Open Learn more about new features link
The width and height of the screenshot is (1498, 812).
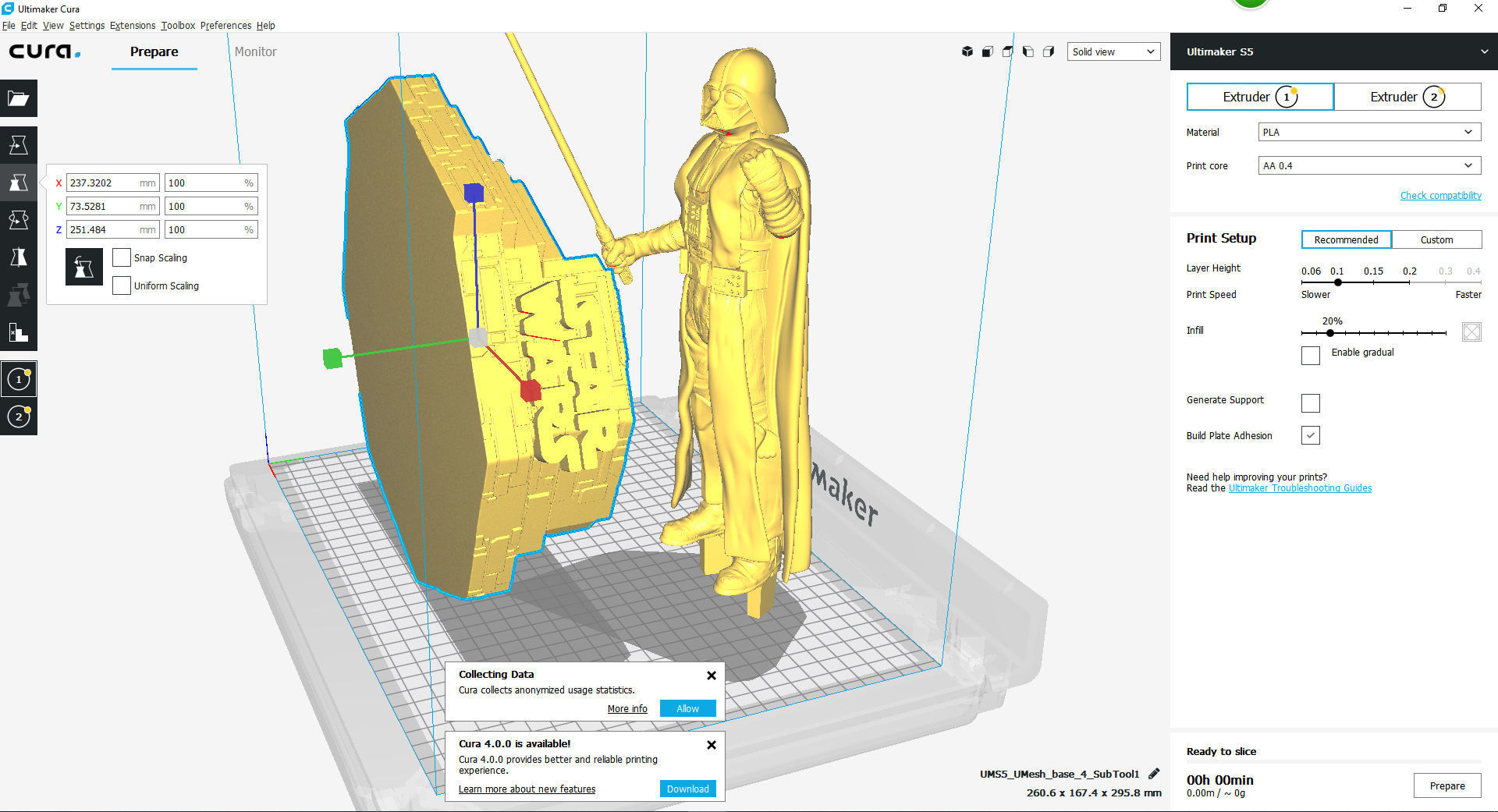(527, 789)
